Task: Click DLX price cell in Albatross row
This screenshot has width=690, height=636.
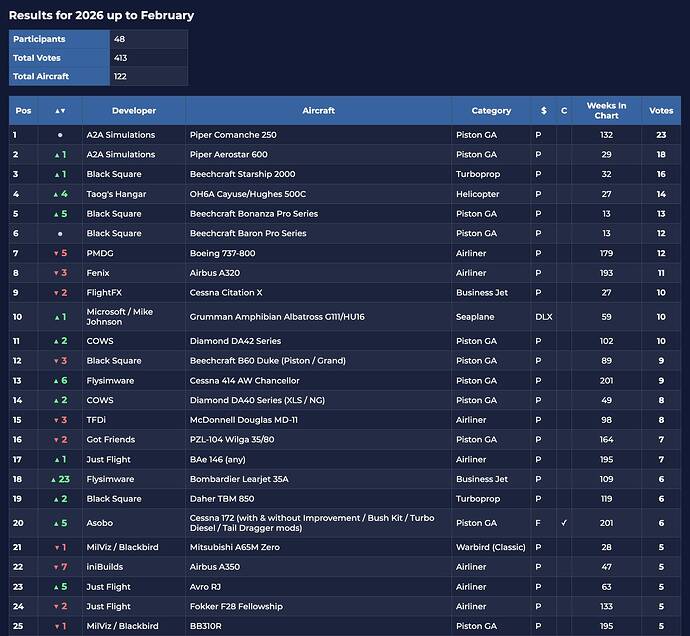Action: pyautogui.click(x=543, y=317)
